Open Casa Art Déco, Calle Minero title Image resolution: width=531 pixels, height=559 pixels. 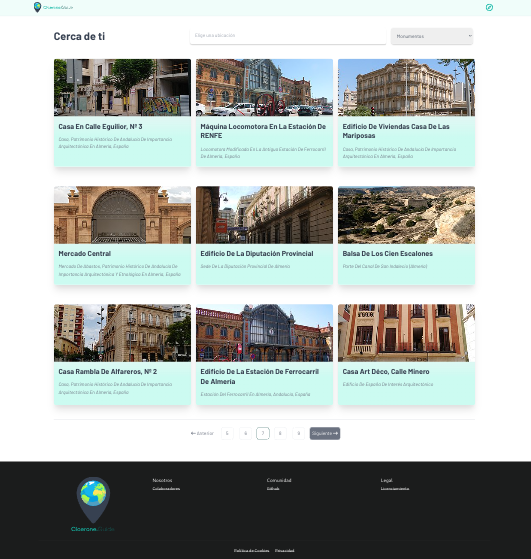tap(386, 371)
